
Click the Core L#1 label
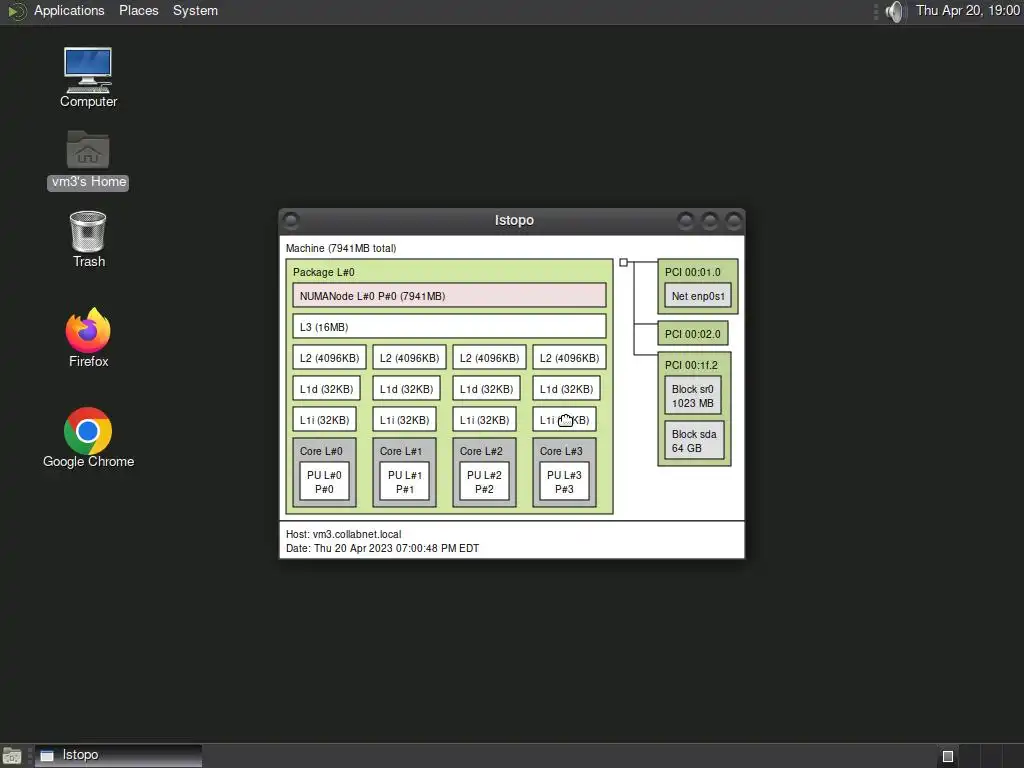[x=401, y=451]
